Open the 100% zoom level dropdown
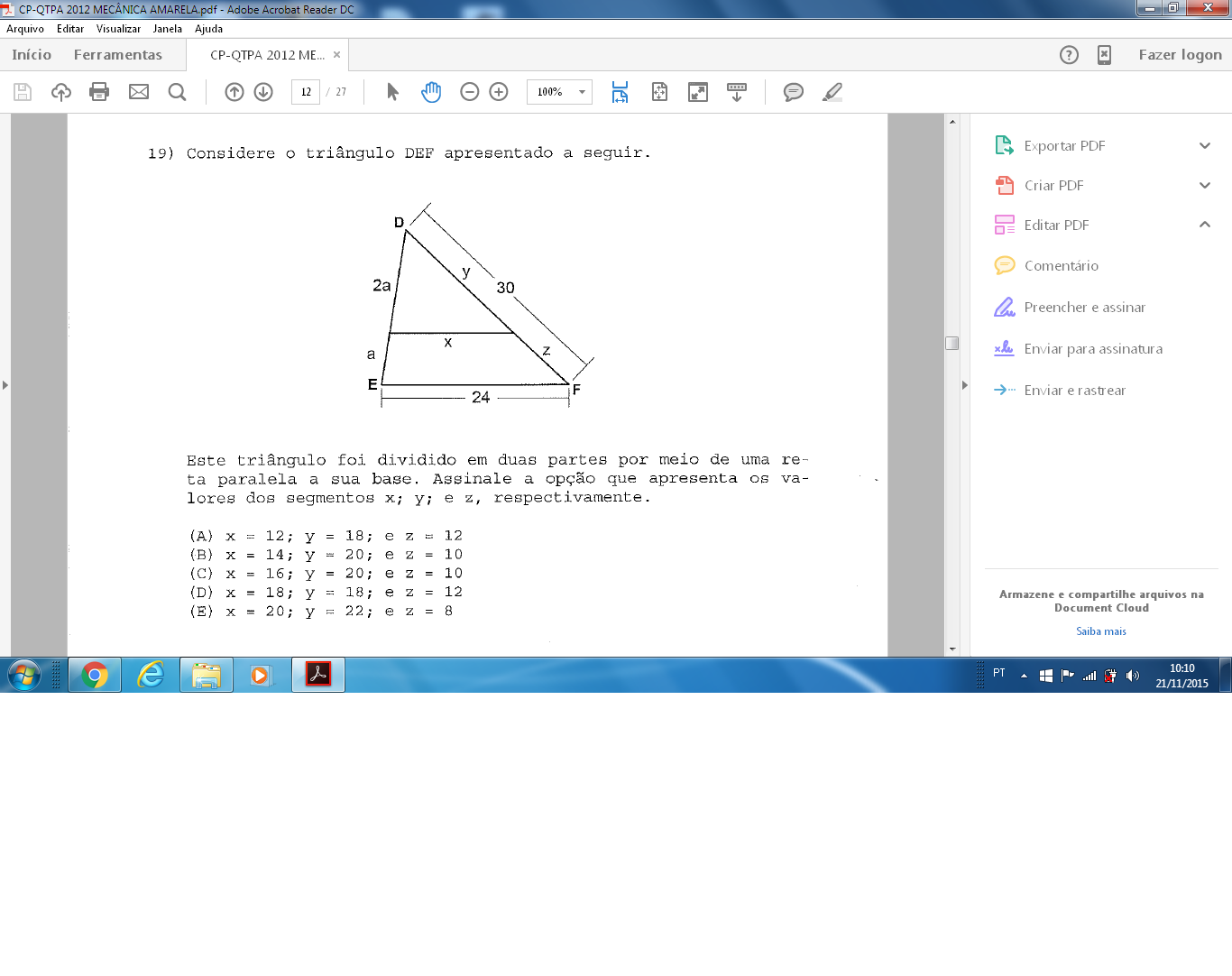 click(559, 92)
